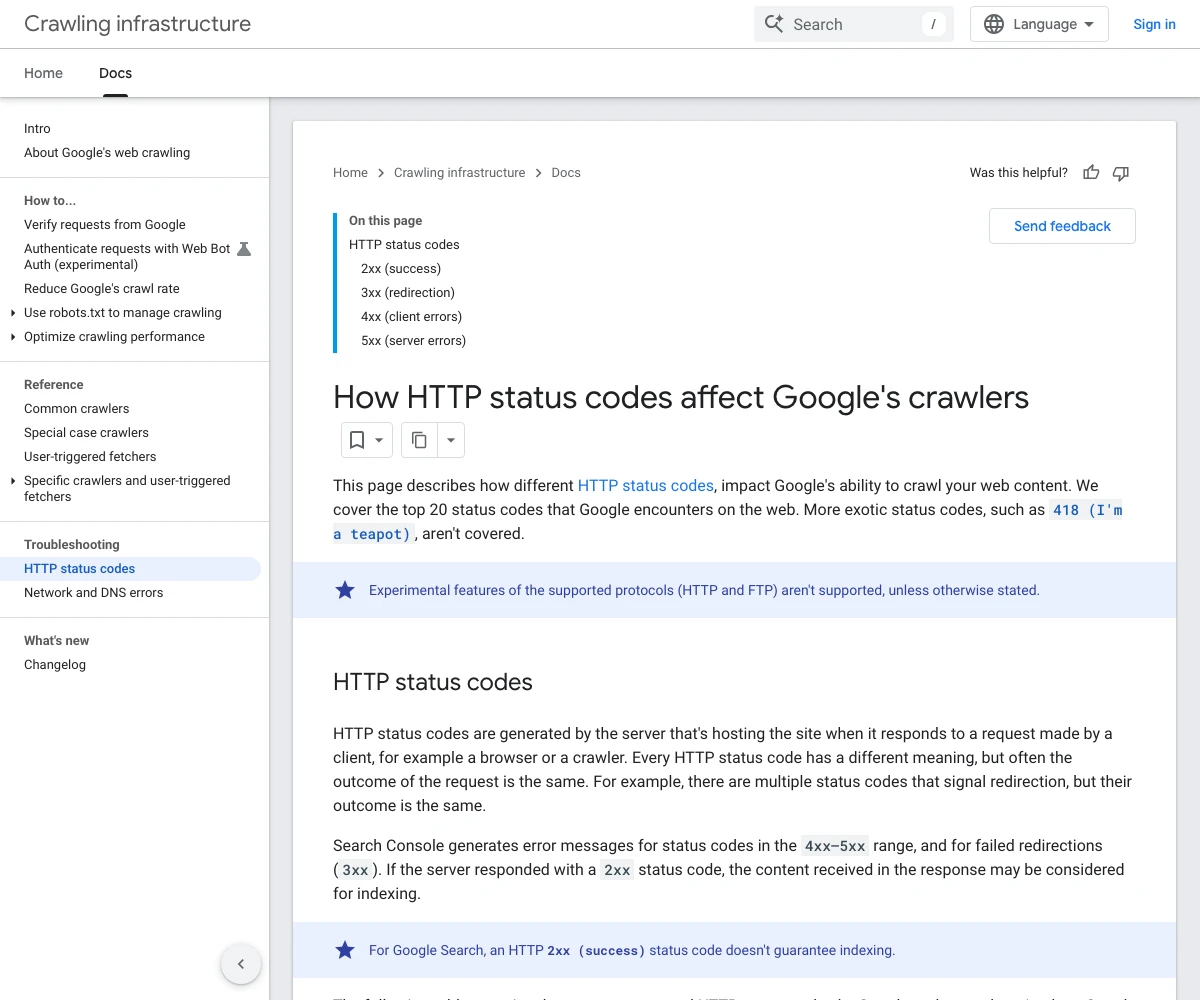This screenshot has width=1200, height=1000.
Task: Open the Language dropdown
Action: coord(1039,24)
